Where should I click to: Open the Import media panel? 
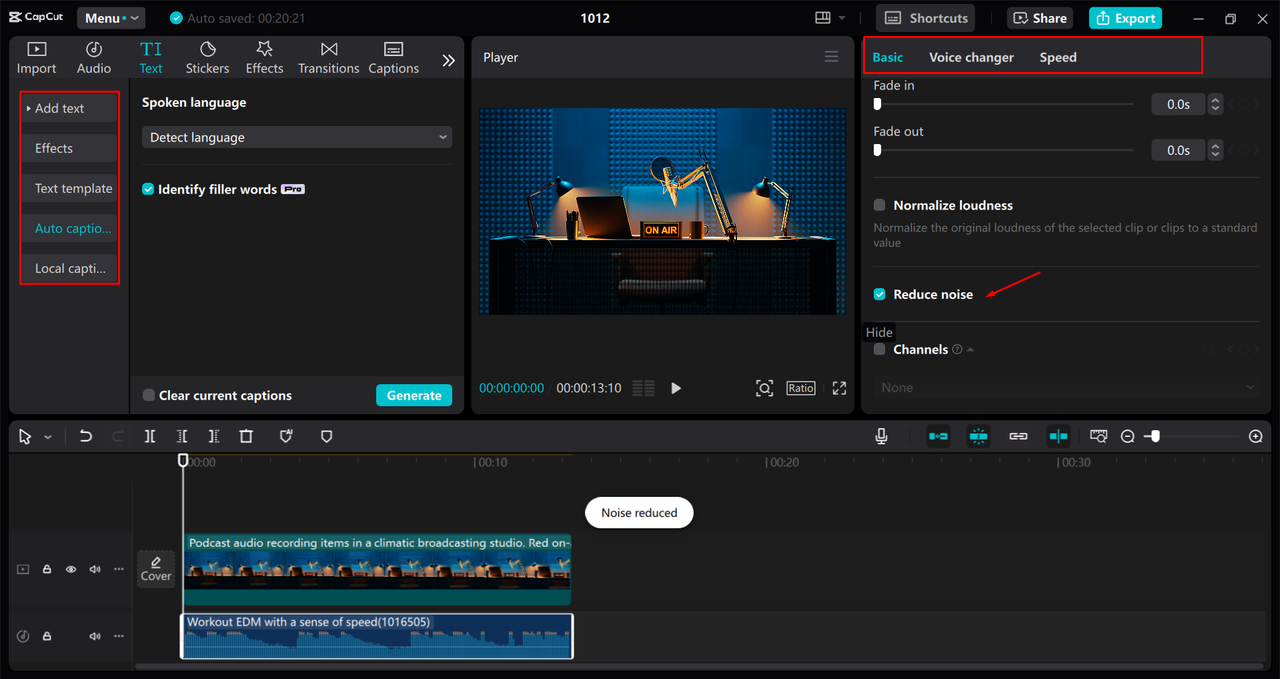36,58
